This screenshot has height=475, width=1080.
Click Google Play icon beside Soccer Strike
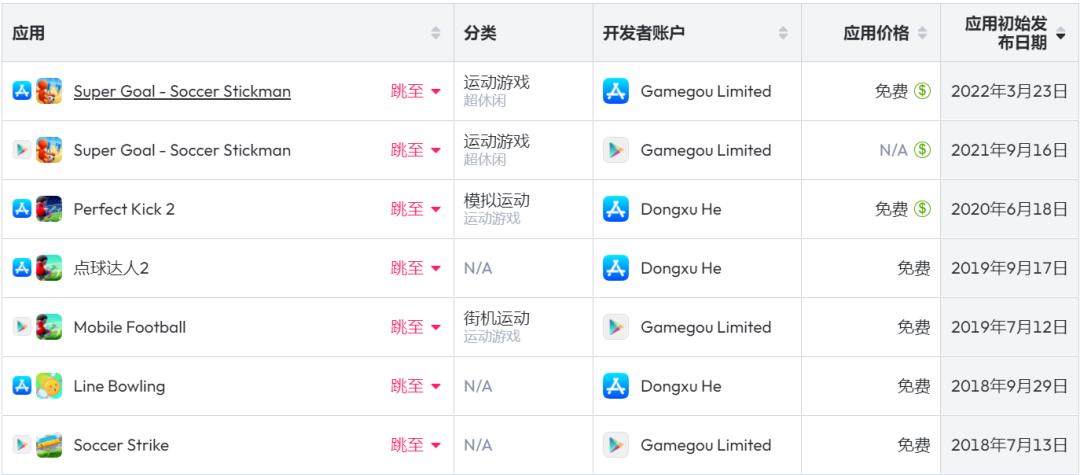tap(22, 445)
